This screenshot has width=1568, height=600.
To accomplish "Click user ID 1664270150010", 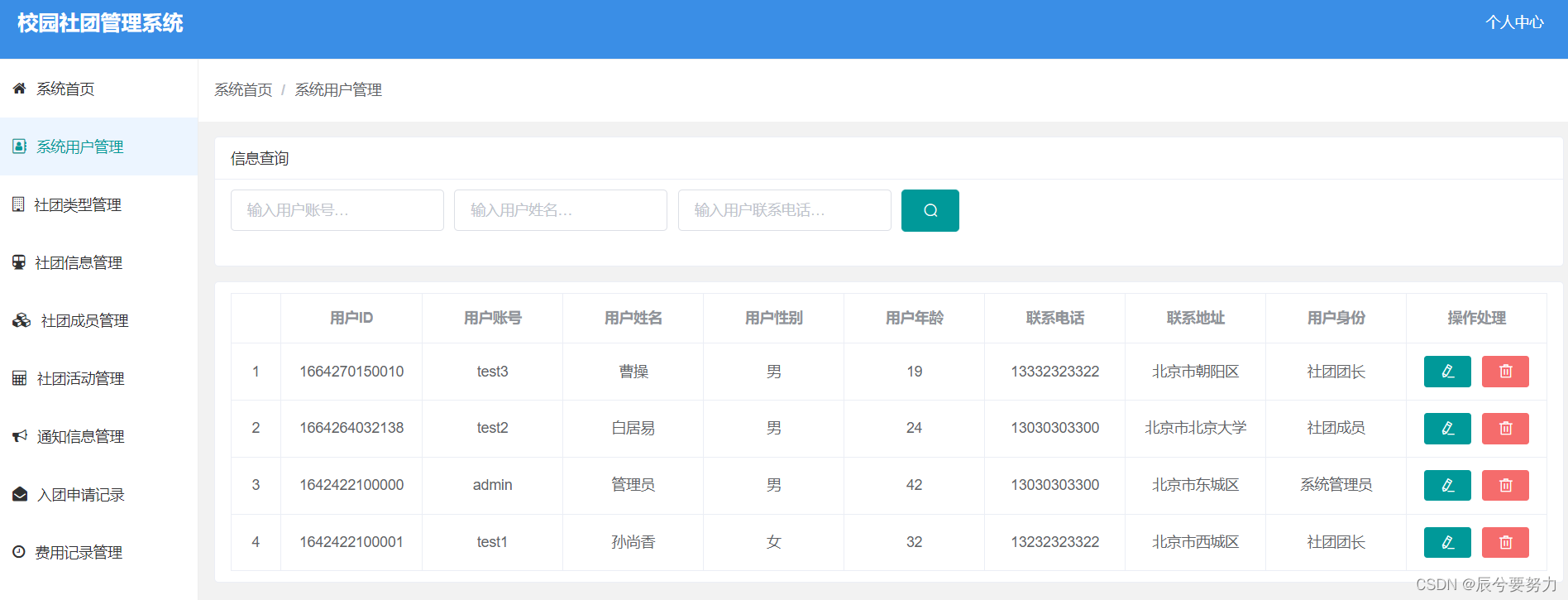I will pyautogui.click(x=351, y=372).
